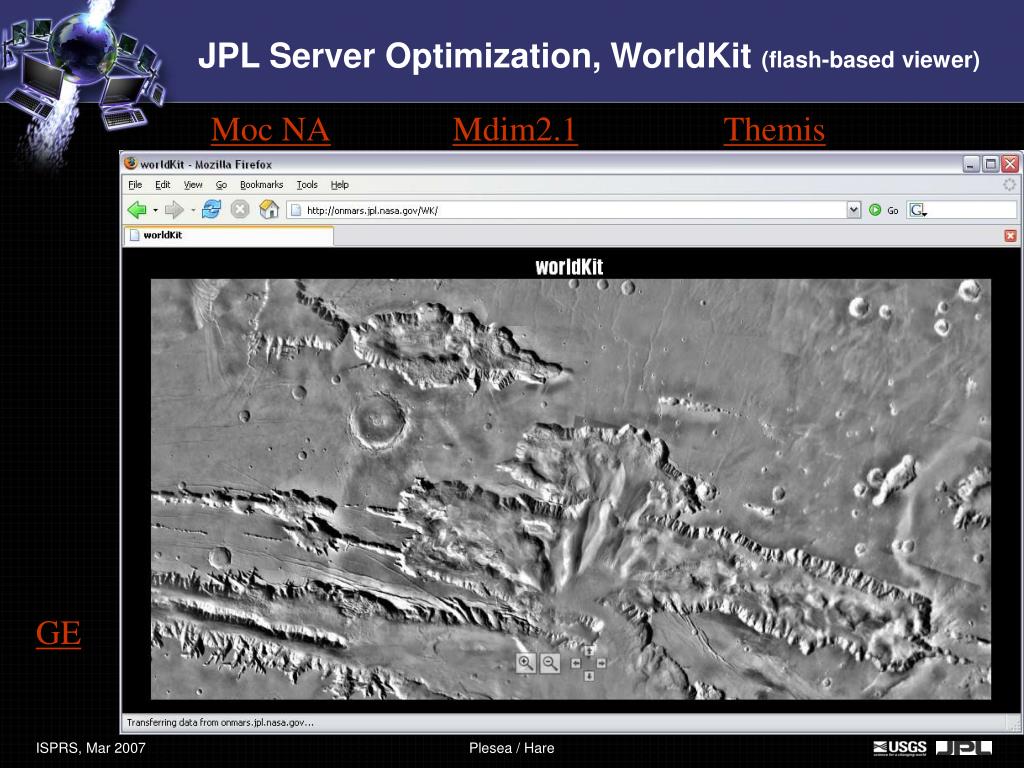The height and width of the screenshot is (768, 1024).
Task: Pan the map right with arrow
Action: [601, 664]
